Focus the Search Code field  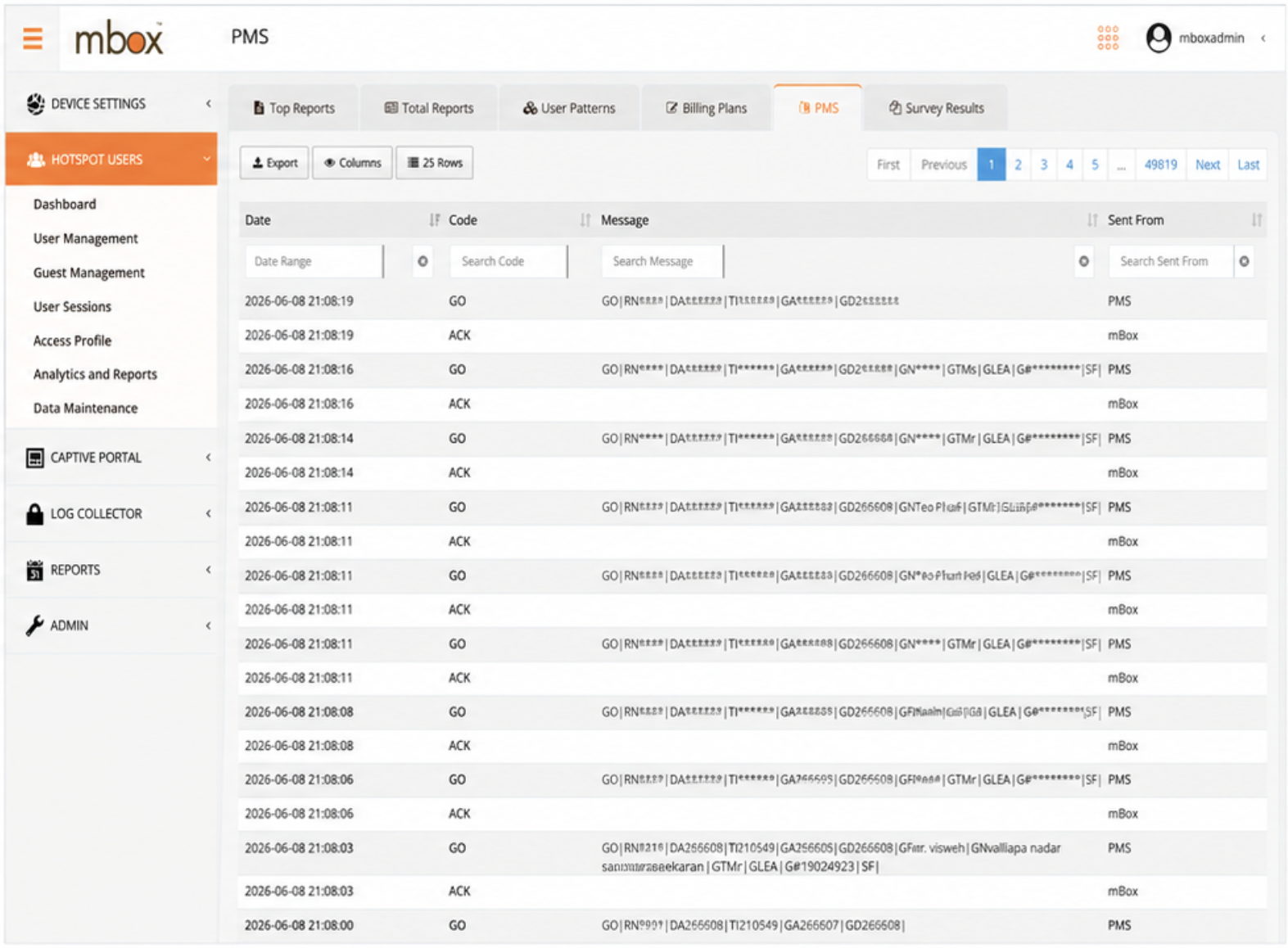[x=508, y=261]
